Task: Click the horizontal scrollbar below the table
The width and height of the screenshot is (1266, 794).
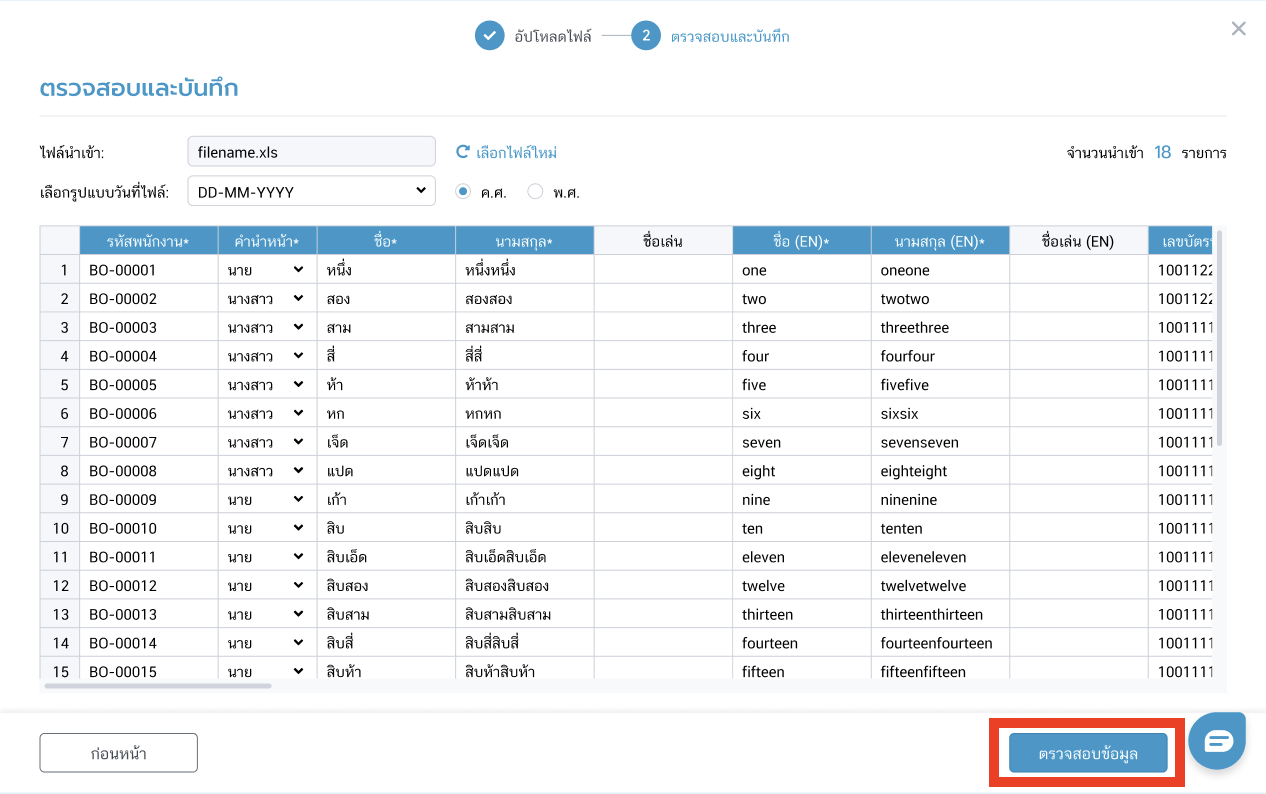Action: 158,686
